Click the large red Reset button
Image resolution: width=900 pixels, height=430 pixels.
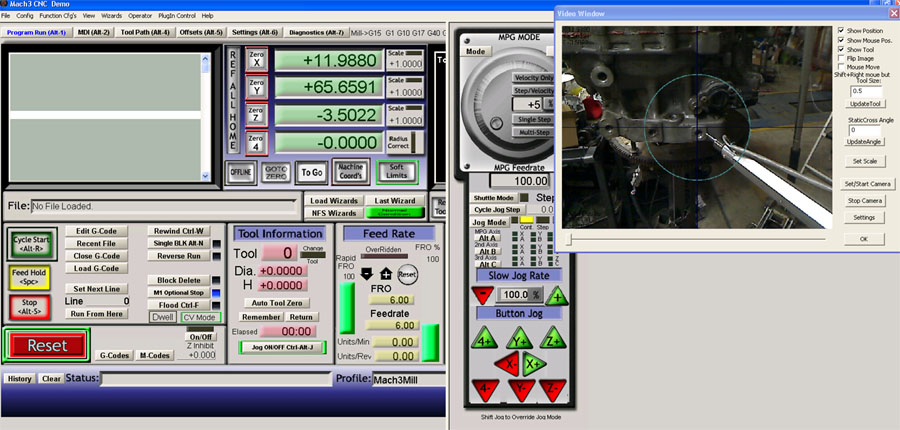[x=47, y=346]
